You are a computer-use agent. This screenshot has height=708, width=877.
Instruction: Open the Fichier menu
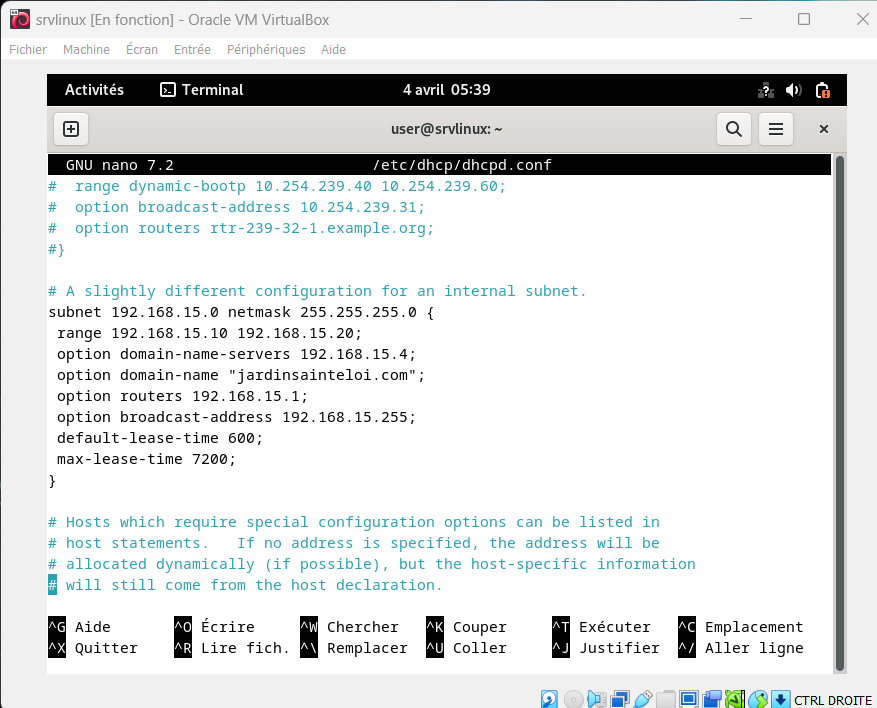pyautogui.click(x=28, y=49)
